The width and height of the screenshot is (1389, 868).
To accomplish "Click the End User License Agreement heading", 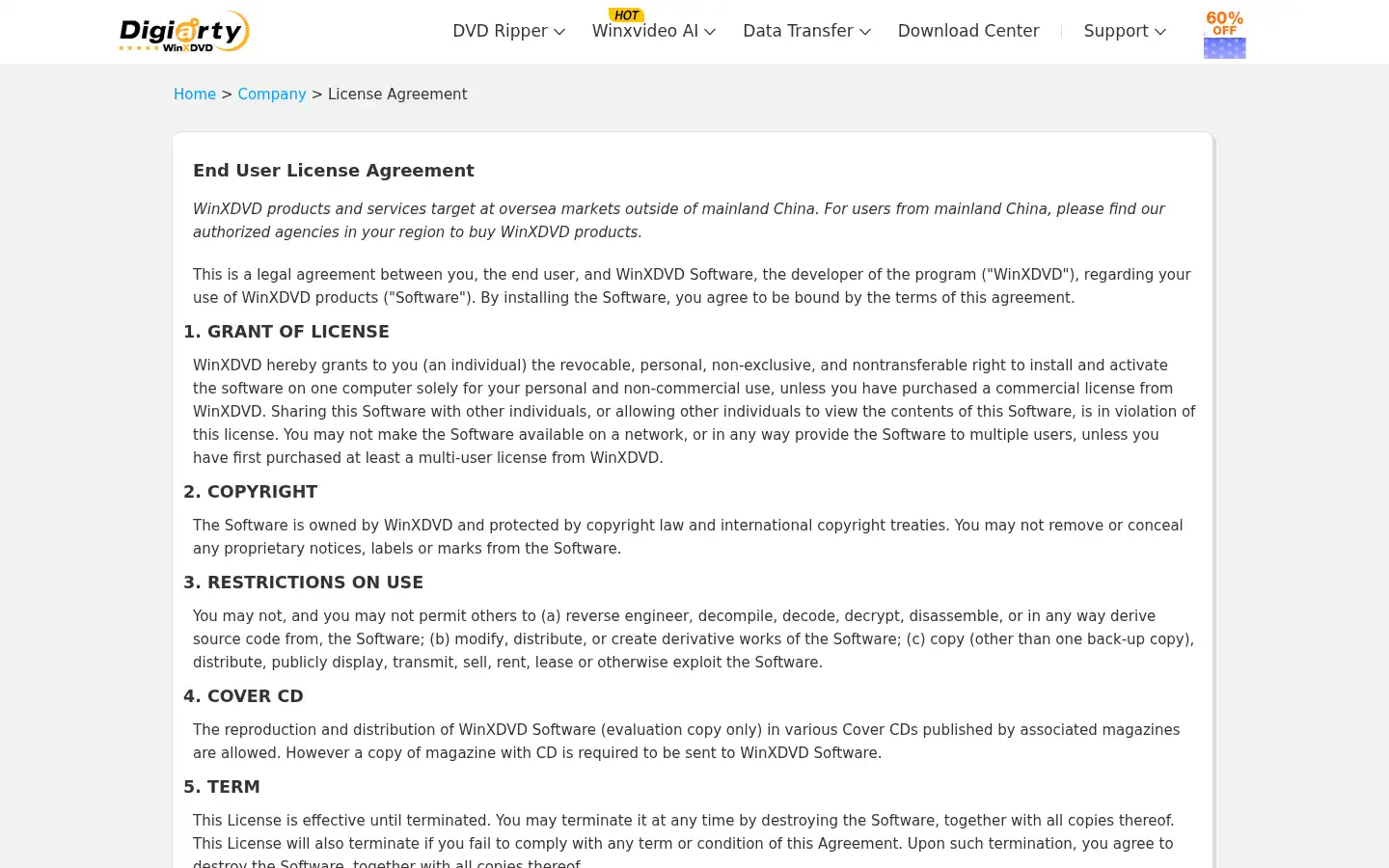I will point(334,171).
